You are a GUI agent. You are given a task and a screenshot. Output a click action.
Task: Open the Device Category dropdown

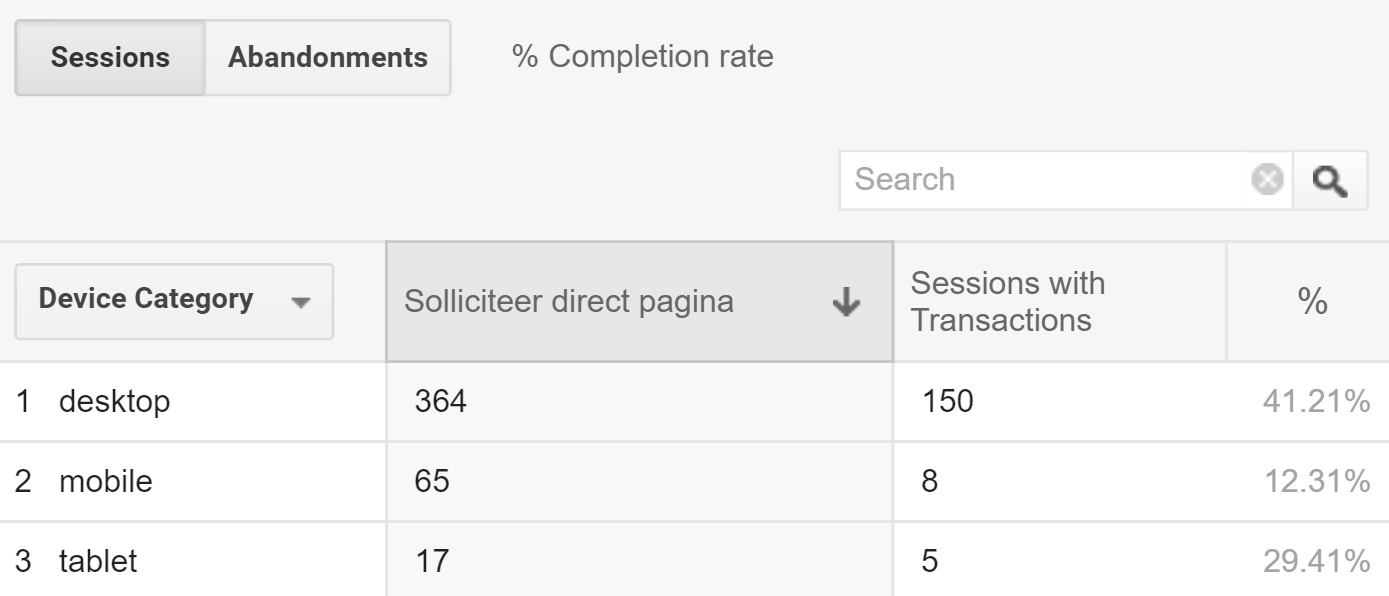pos(174,301)
